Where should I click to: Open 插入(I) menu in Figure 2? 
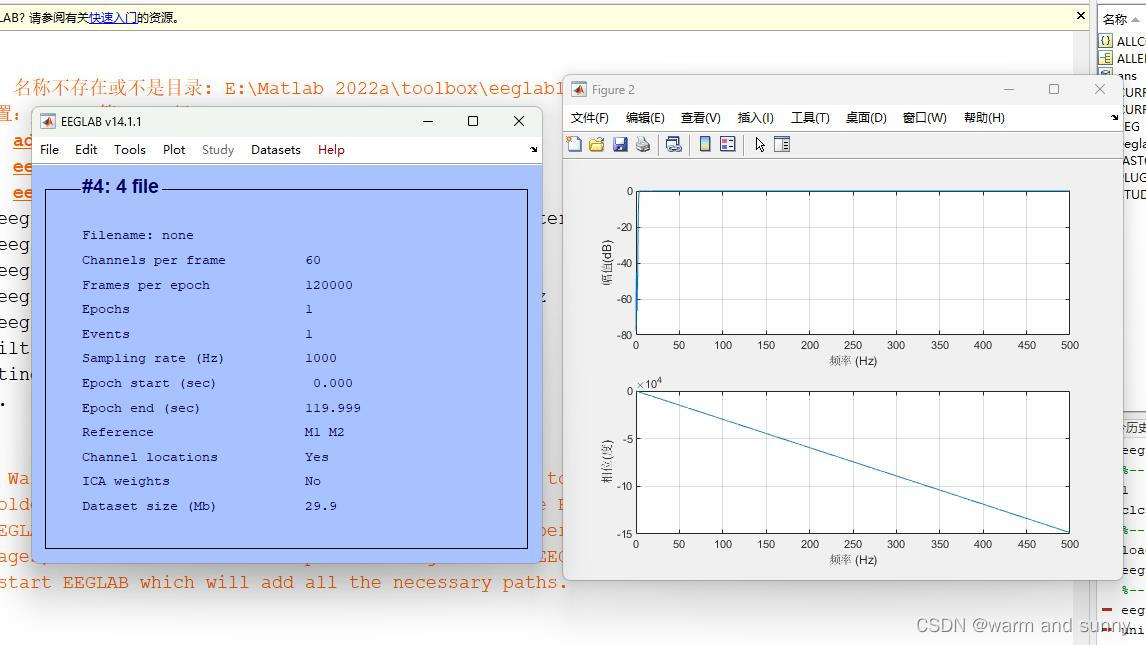(756, 118)
